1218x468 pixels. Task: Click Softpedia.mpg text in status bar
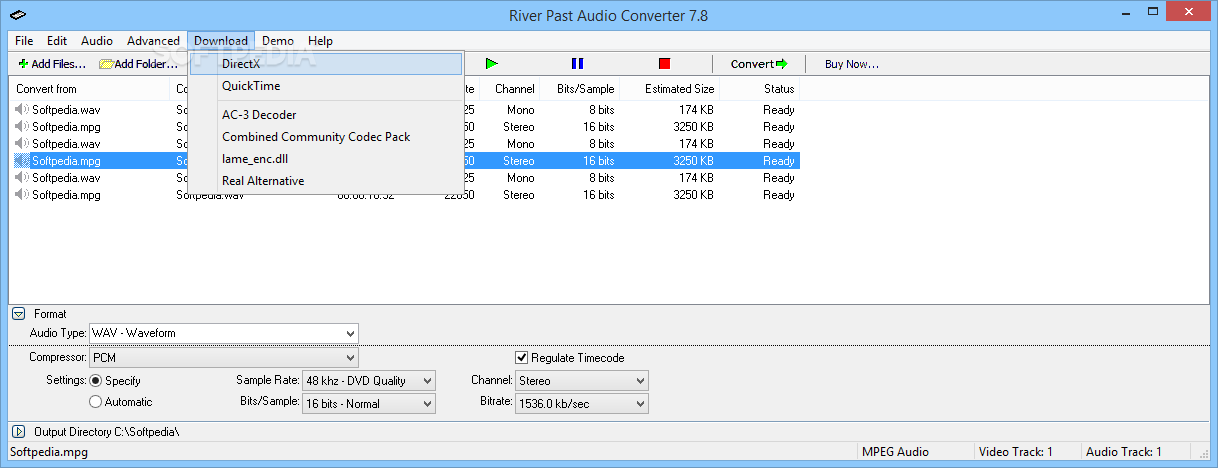coord(49,452)
